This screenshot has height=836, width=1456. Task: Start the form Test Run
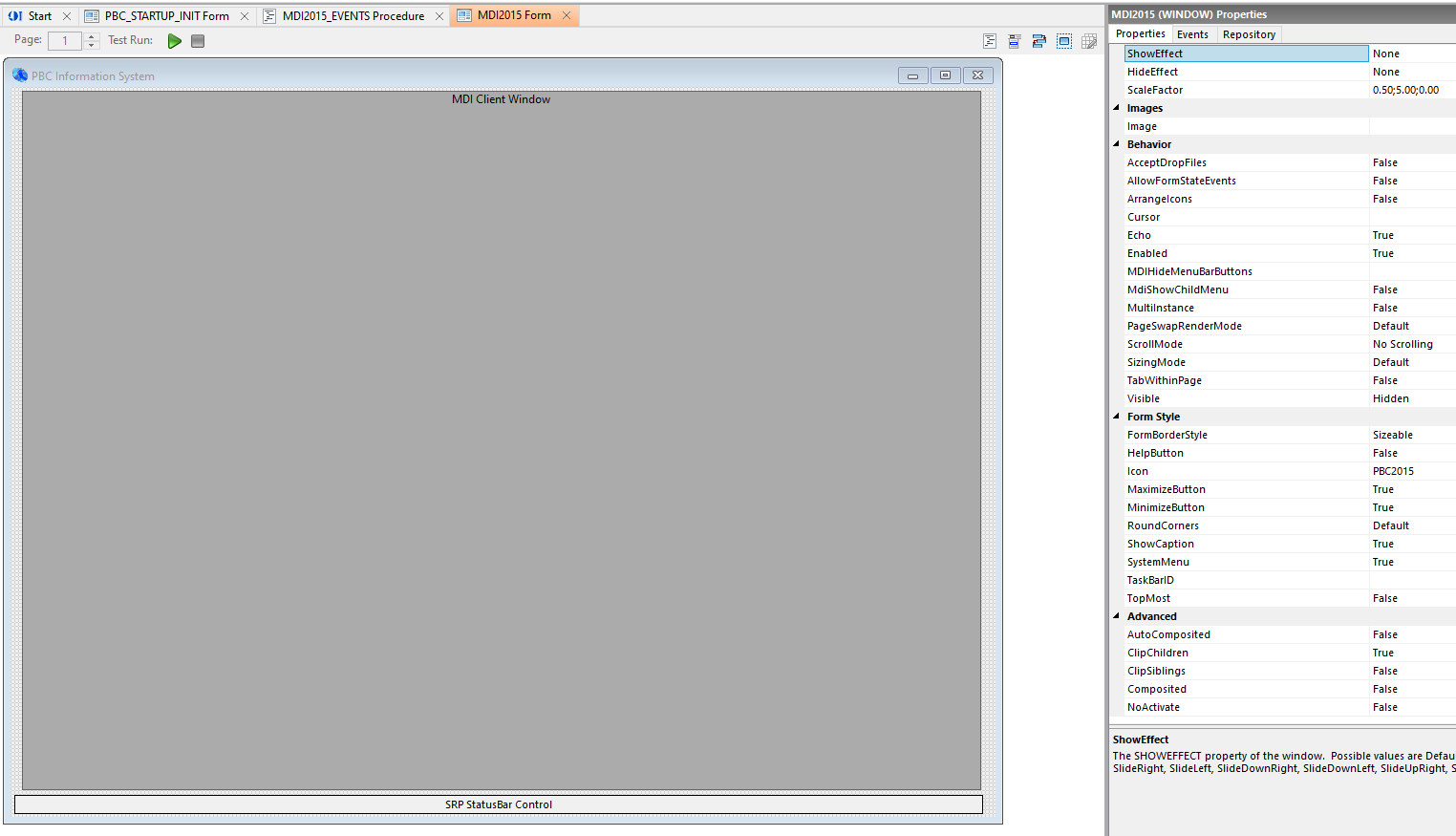pyautogui.click(x=175, y=41)
